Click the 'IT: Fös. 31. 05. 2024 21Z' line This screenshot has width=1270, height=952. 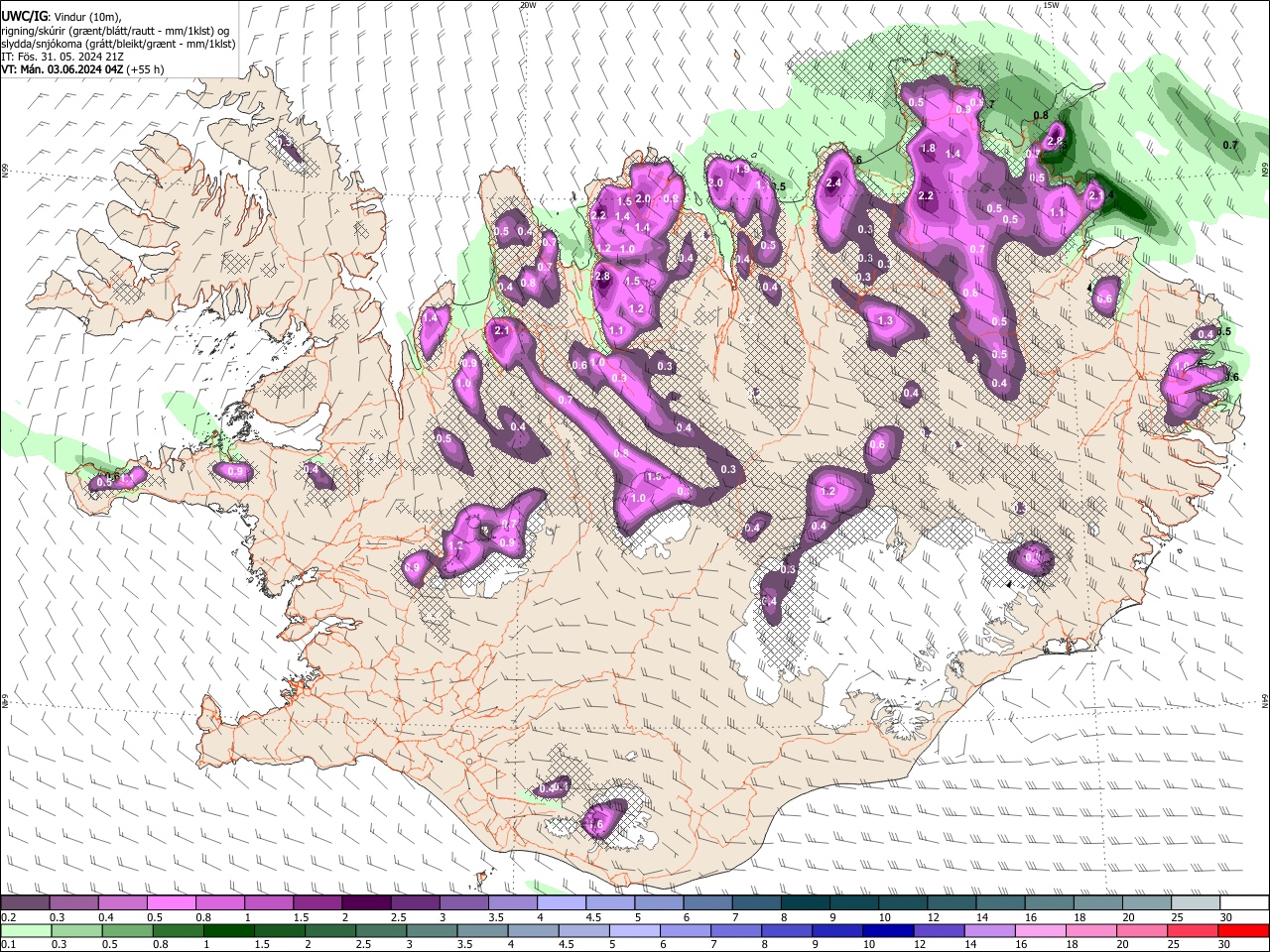click(63, 57)
